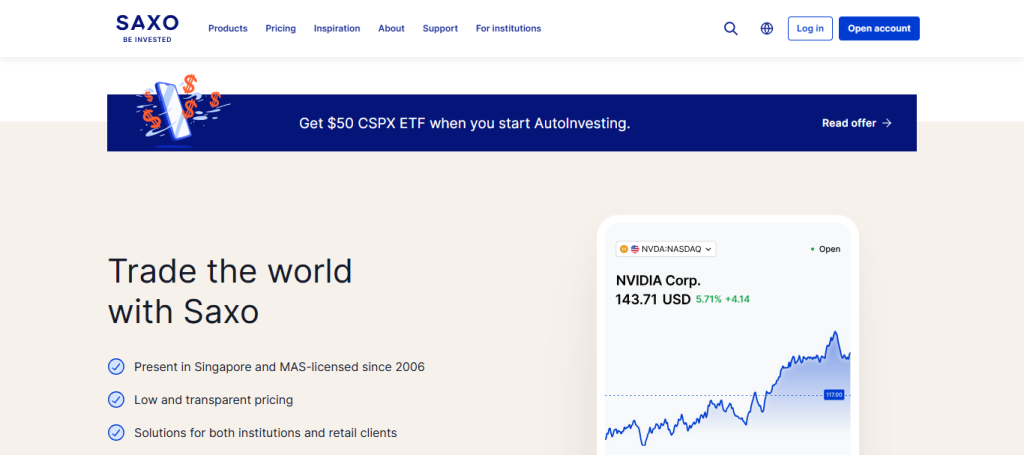Go to For institutions
1024x455 pixels.
[x=508, y=29]
